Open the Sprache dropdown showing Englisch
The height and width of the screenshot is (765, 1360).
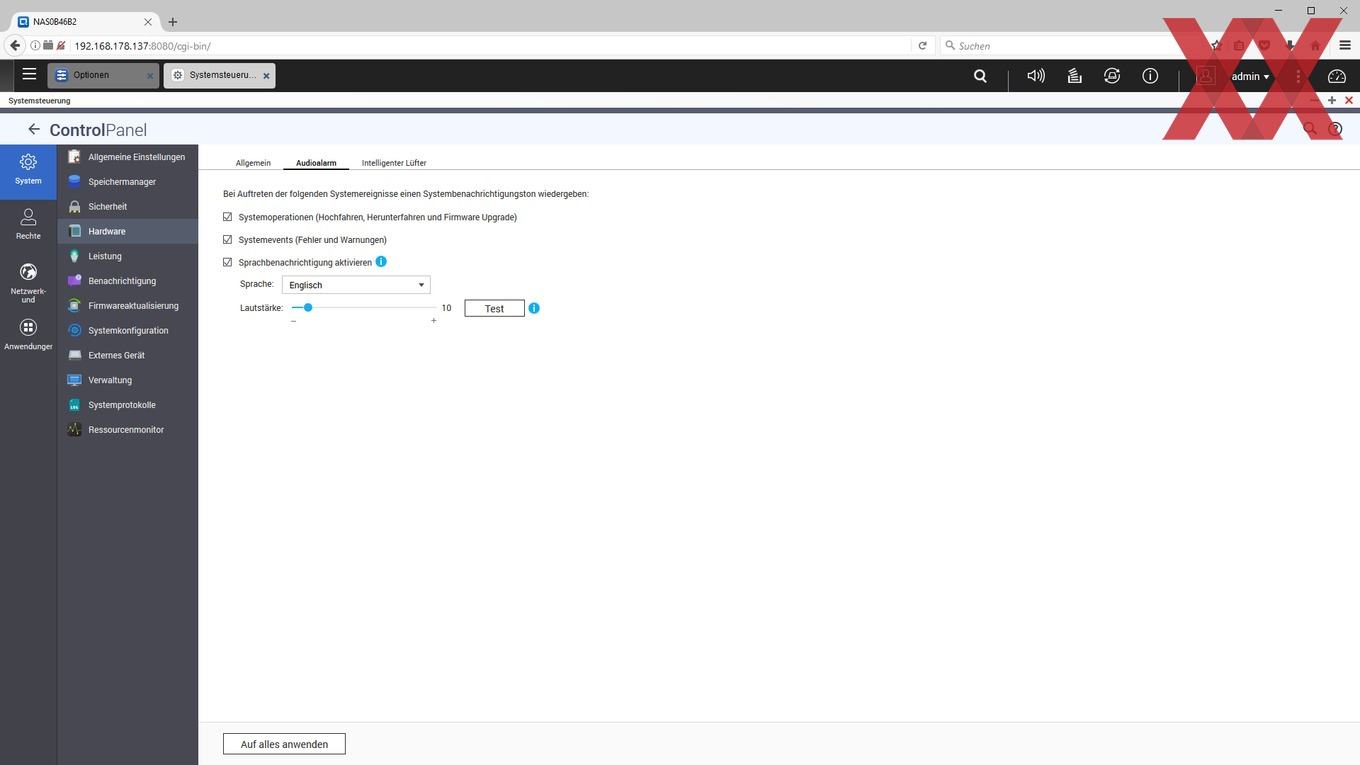pyautogui.click(x=356, y=285)
